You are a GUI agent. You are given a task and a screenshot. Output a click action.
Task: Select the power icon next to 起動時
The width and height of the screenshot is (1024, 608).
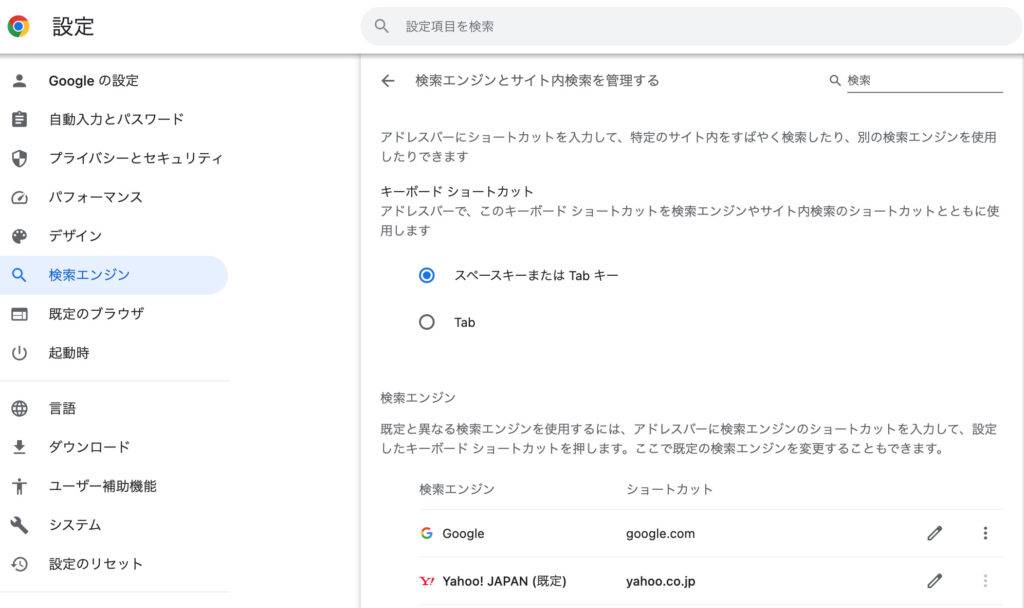coord(21,353)
